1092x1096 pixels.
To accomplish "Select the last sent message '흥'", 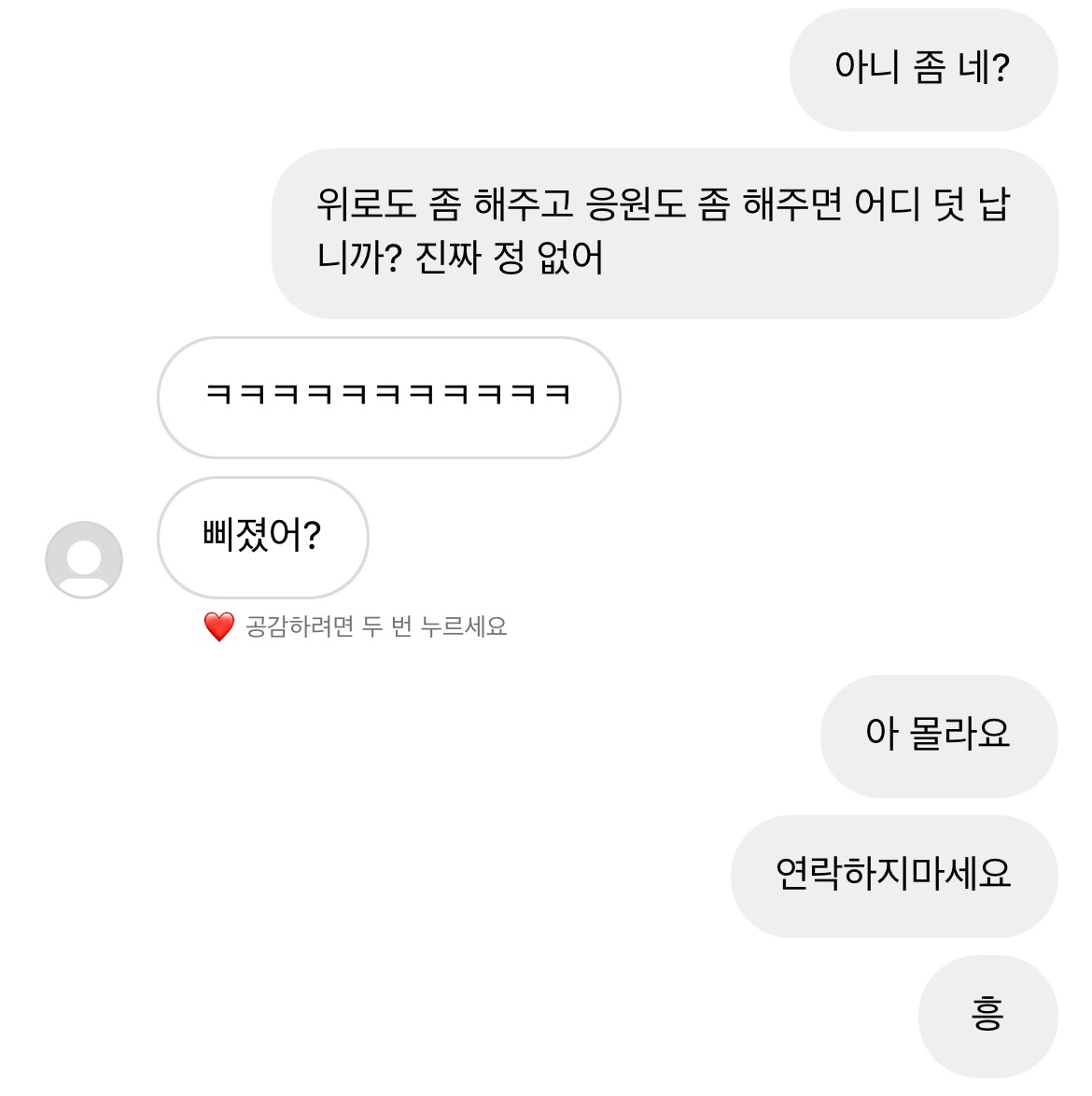I will (x=987, y=1015).
